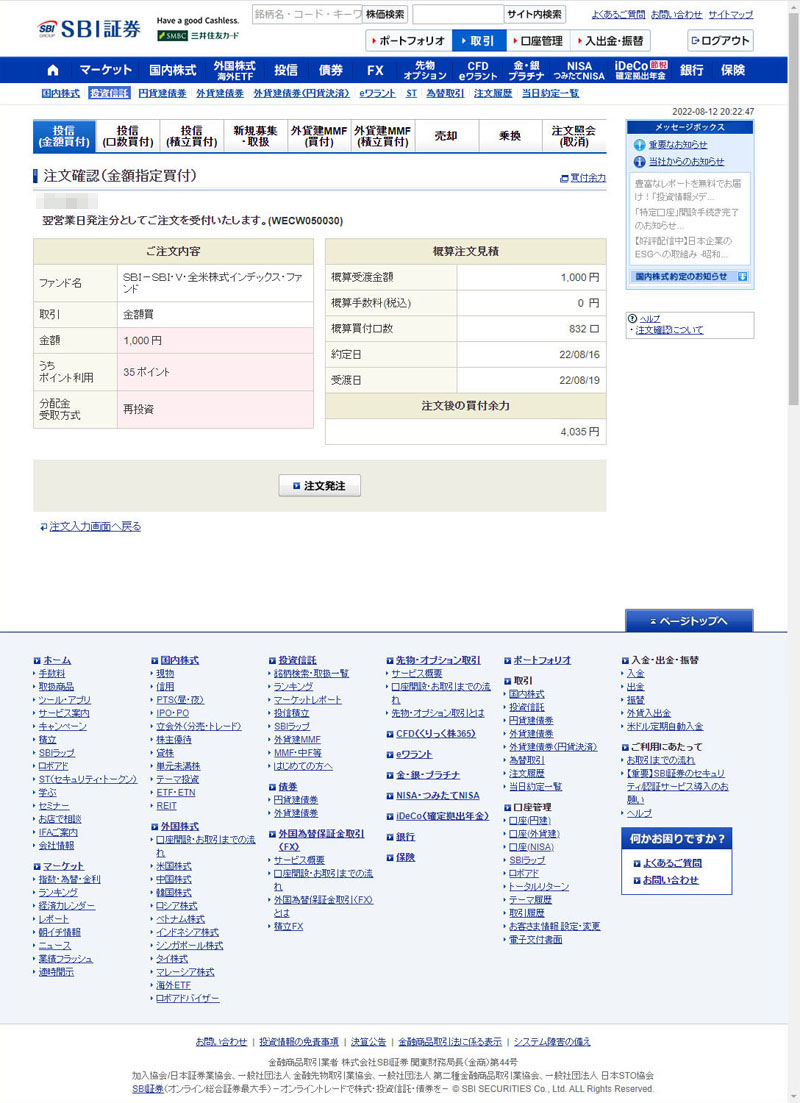Select the 売却 tab
This screenshot has height=1103, width=800.
pos(447,136)
